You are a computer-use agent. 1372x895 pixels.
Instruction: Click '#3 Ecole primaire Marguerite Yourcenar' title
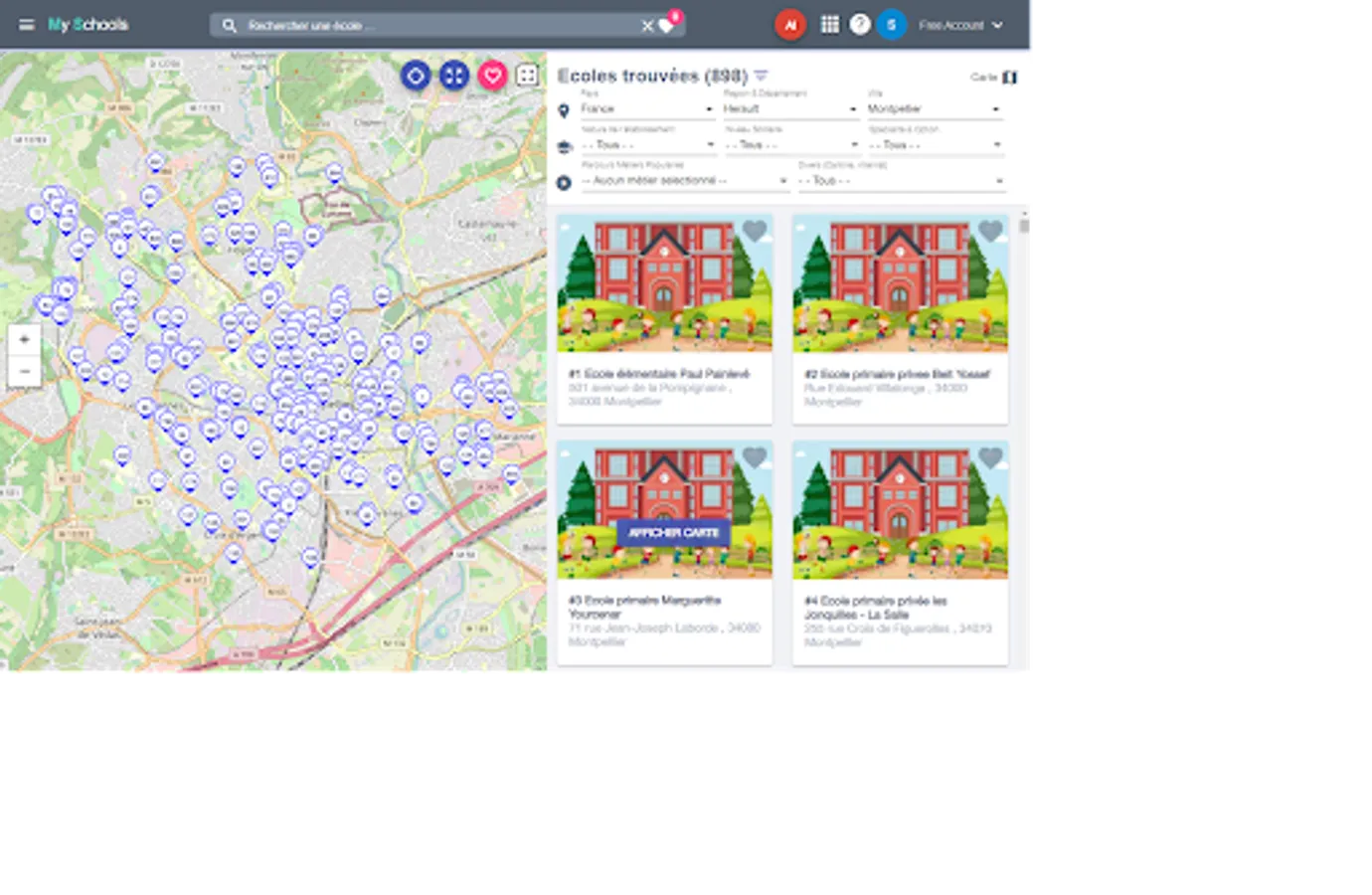[x=644, y=608]
